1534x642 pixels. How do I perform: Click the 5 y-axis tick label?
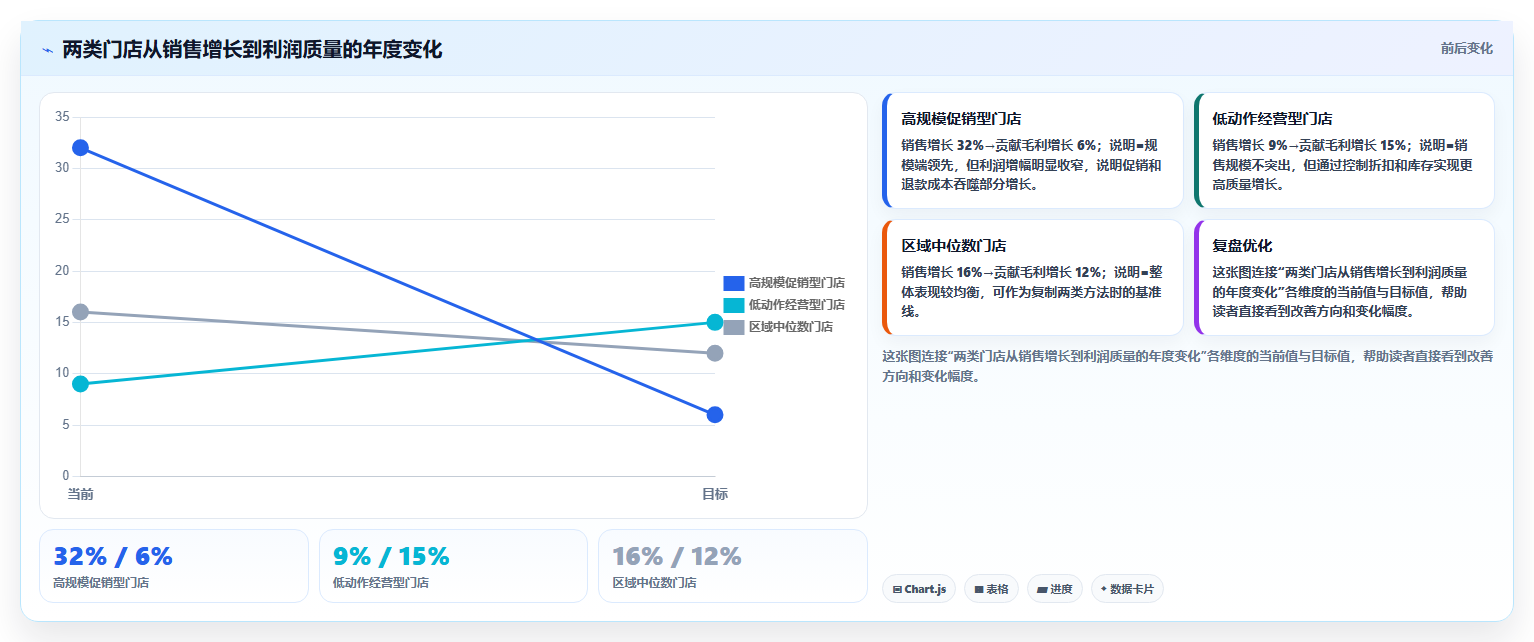[x=66, y=425]
